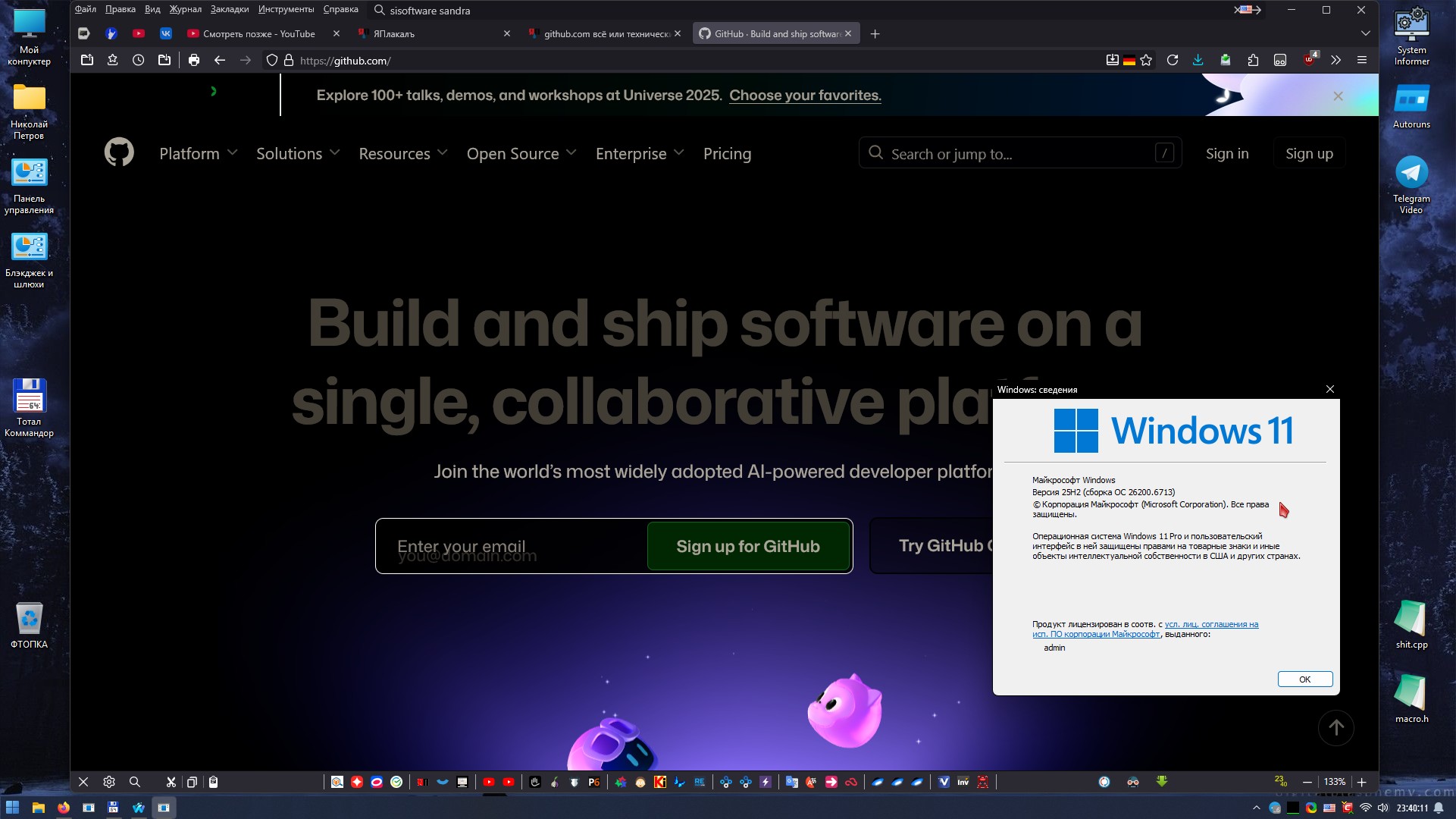Image resolution: width=1456 pixels, height=819 pixels.
Task: List all tabs with the tab bar chevron
Action: tap(1365, 33)
